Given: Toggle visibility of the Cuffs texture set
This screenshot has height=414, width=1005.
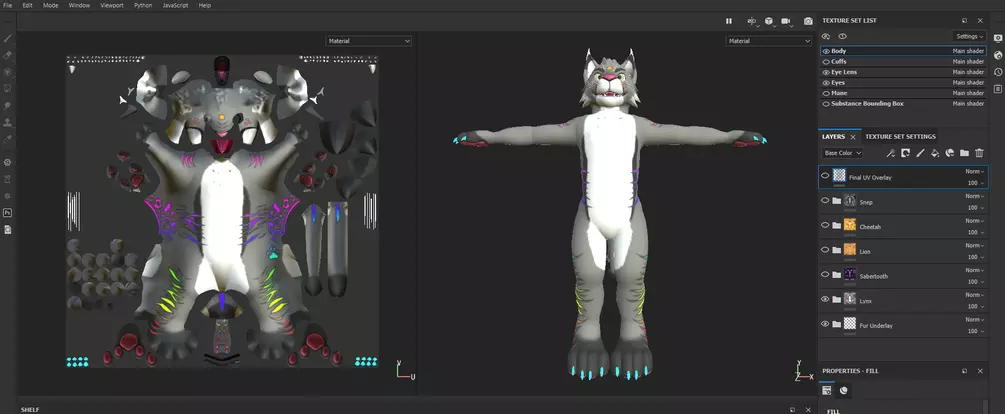Looking at the screenshot, I should pyautogui.click(x=826, y=62).
